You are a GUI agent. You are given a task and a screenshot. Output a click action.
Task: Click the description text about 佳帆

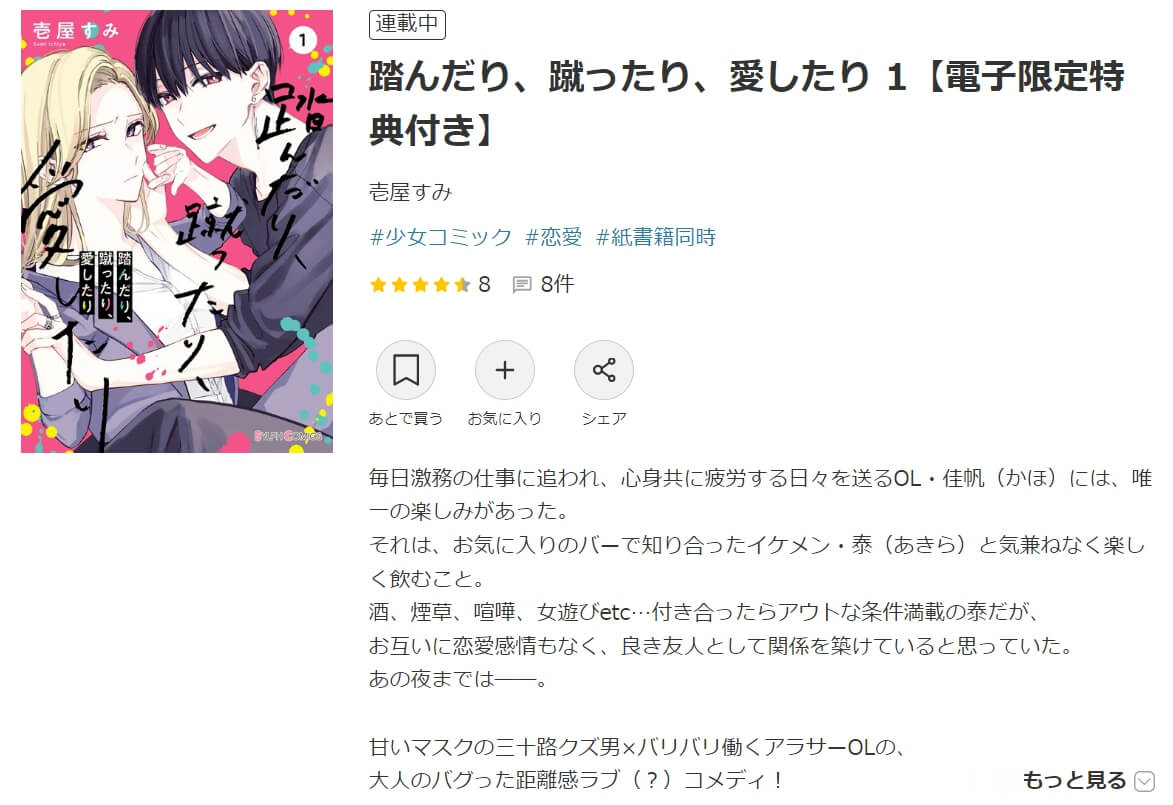pos(760,495)
